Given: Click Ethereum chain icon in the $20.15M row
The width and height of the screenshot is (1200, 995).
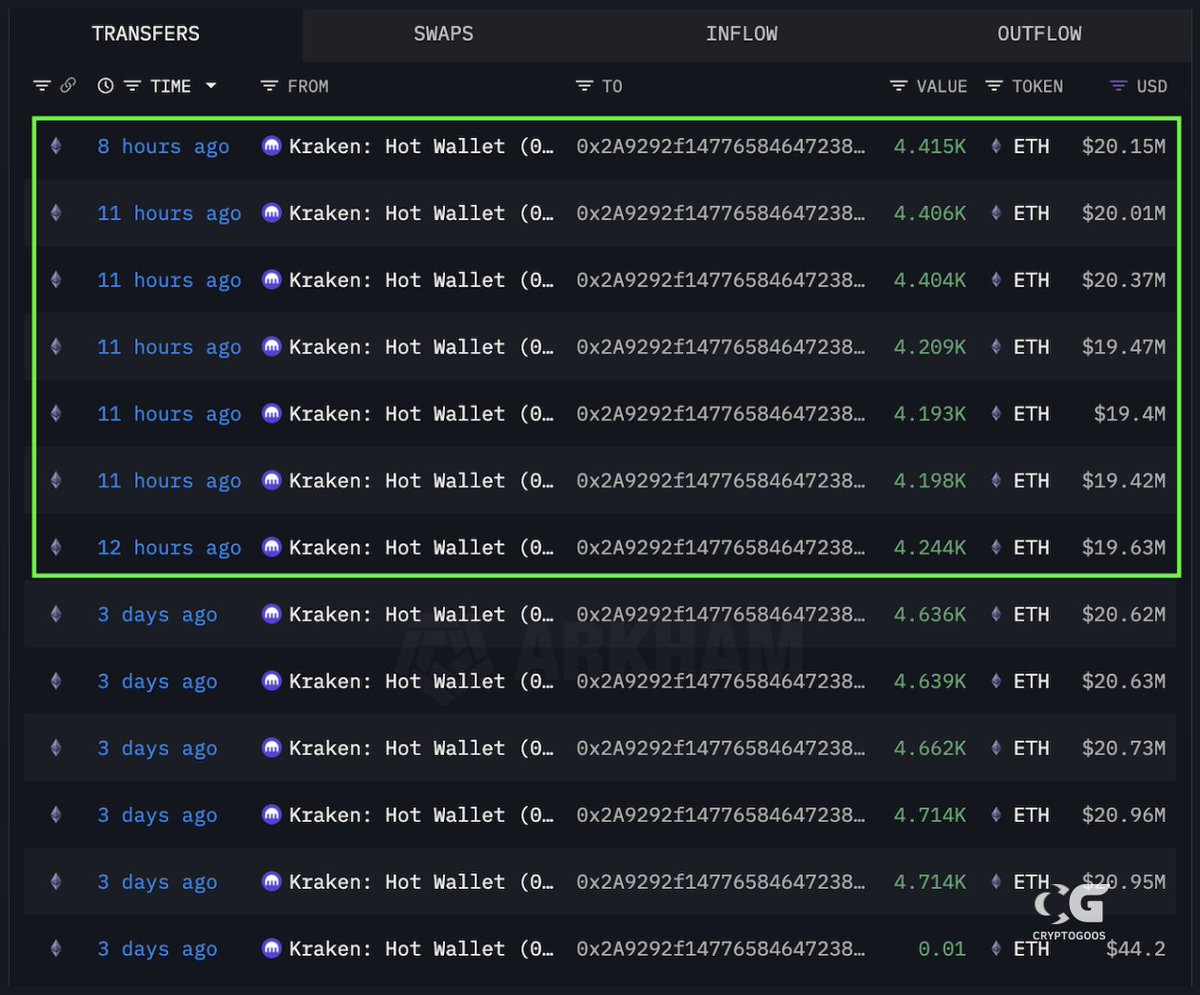Looking at the screenshot, I should 56,146.
